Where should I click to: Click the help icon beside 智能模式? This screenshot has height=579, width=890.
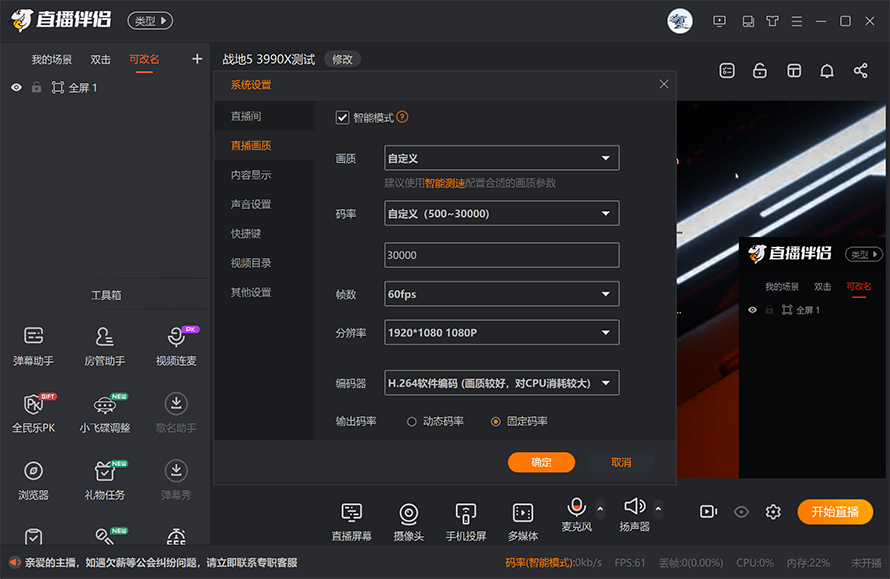402,117
